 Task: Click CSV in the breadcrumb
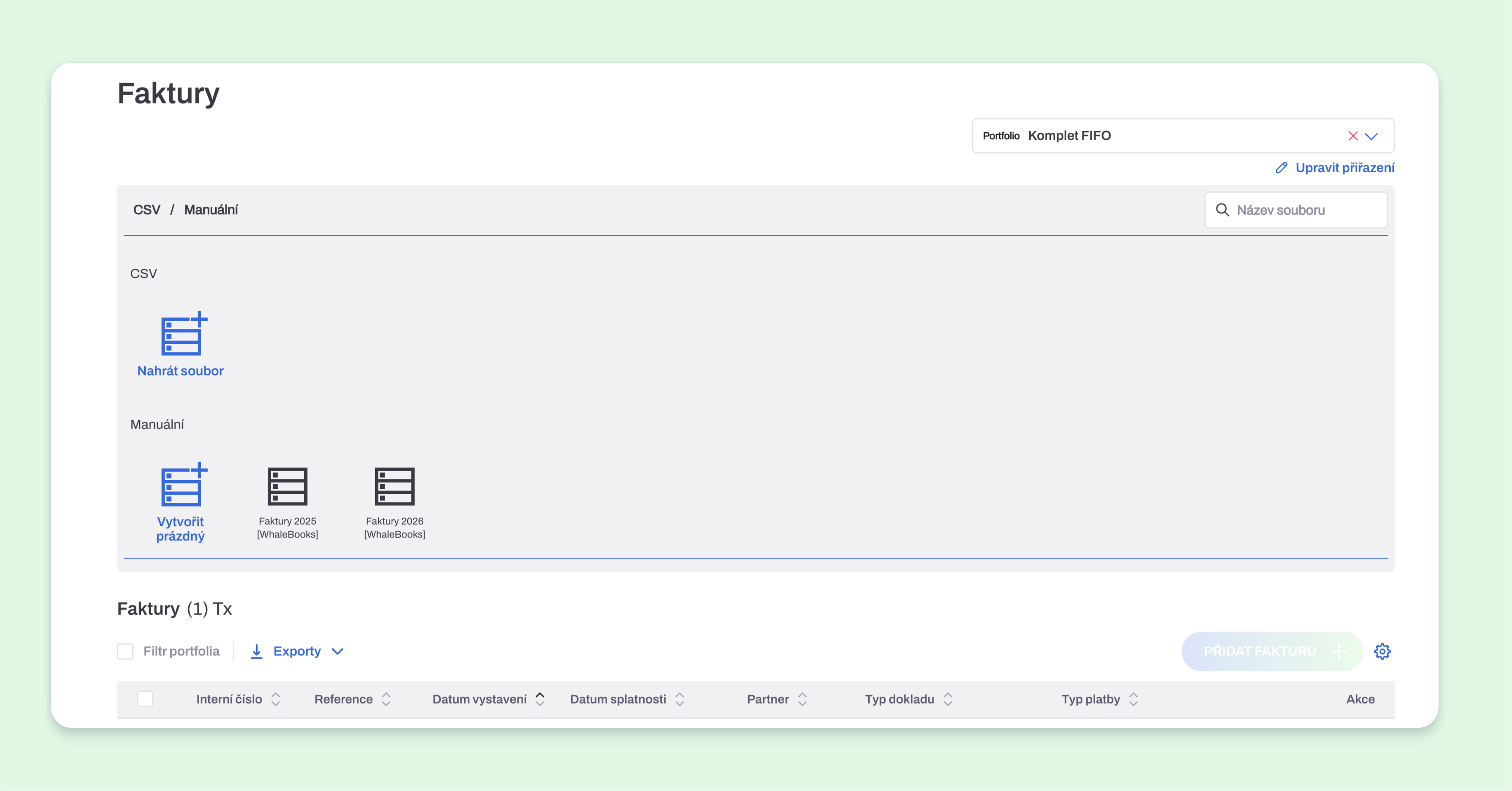(x=147, y=210)
